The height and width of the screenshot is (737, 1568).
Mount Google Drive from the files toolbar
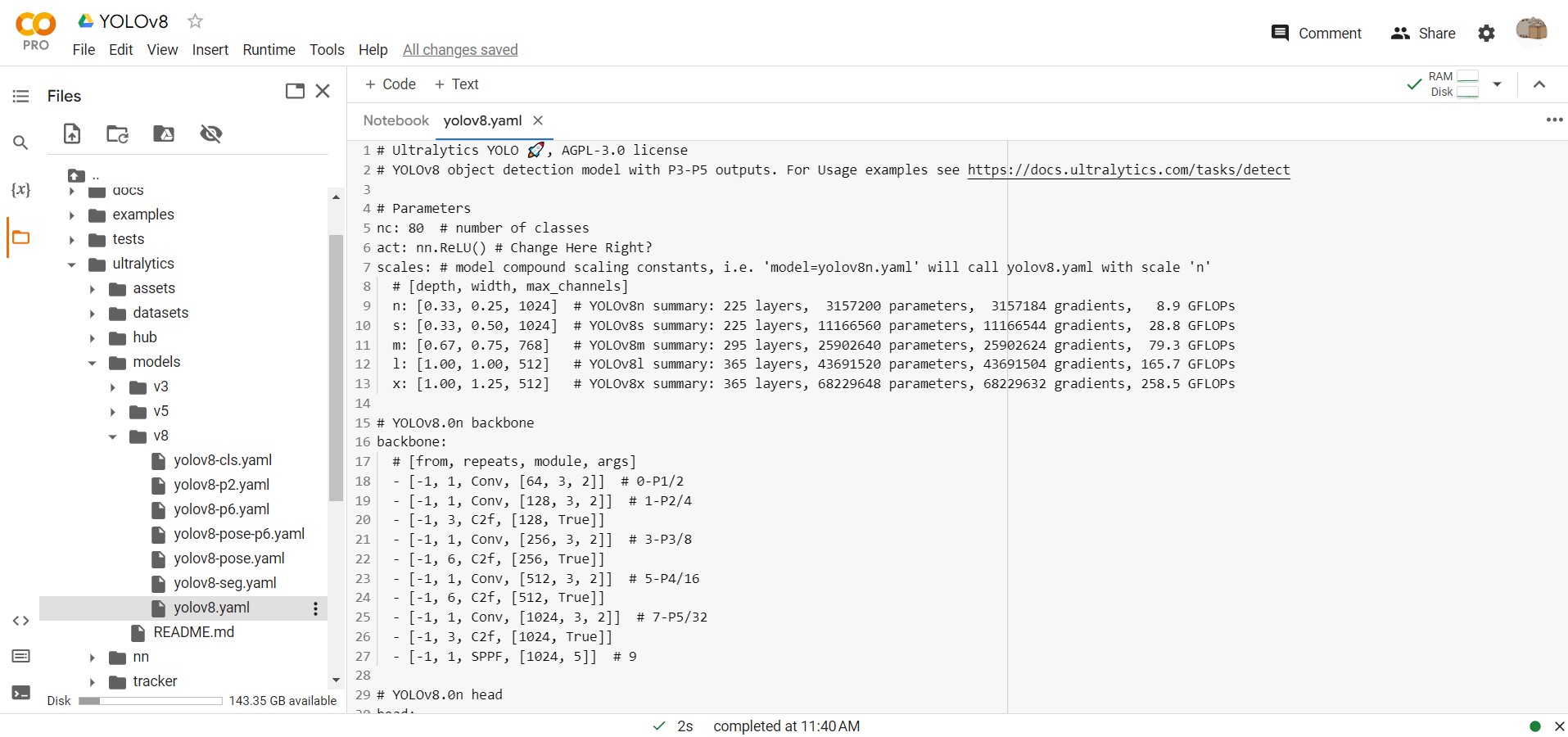click(x=163, y=133)
